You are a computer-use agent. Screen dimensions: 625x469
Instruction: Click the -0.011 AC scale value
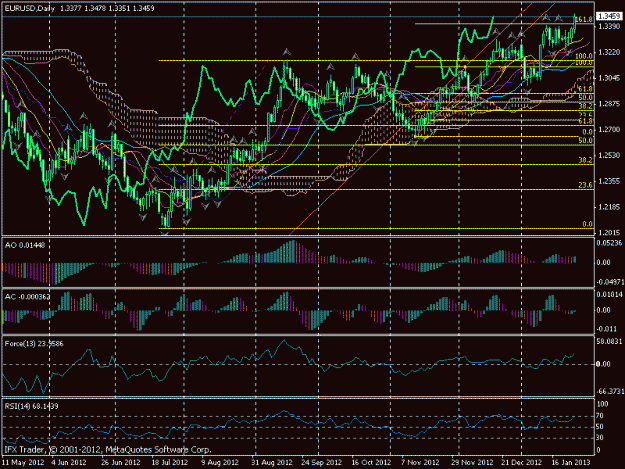tap(608, 329)
